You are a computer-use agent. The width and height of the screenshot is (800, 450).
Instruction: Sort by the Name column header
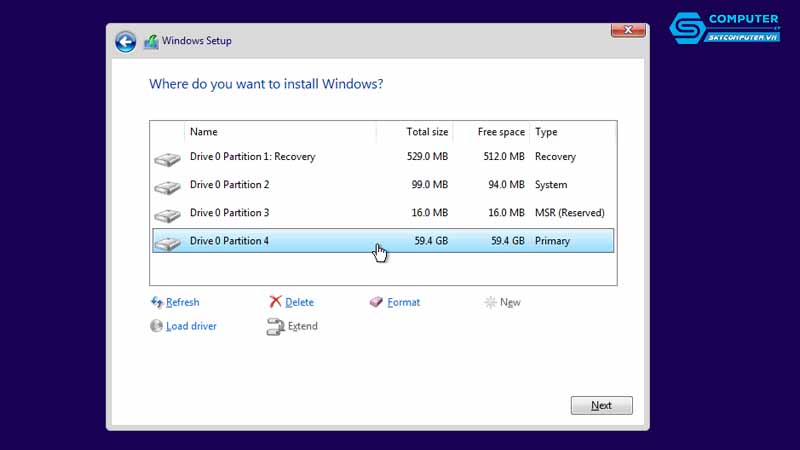pyautogui.click(x=280, y=132)
